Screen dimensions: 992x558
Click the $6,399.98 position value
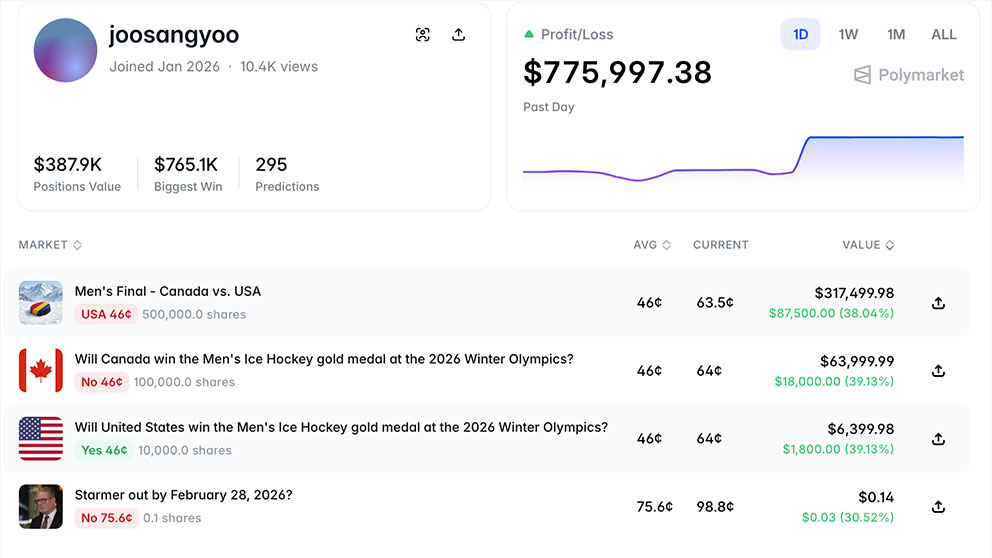click(861, 429)
